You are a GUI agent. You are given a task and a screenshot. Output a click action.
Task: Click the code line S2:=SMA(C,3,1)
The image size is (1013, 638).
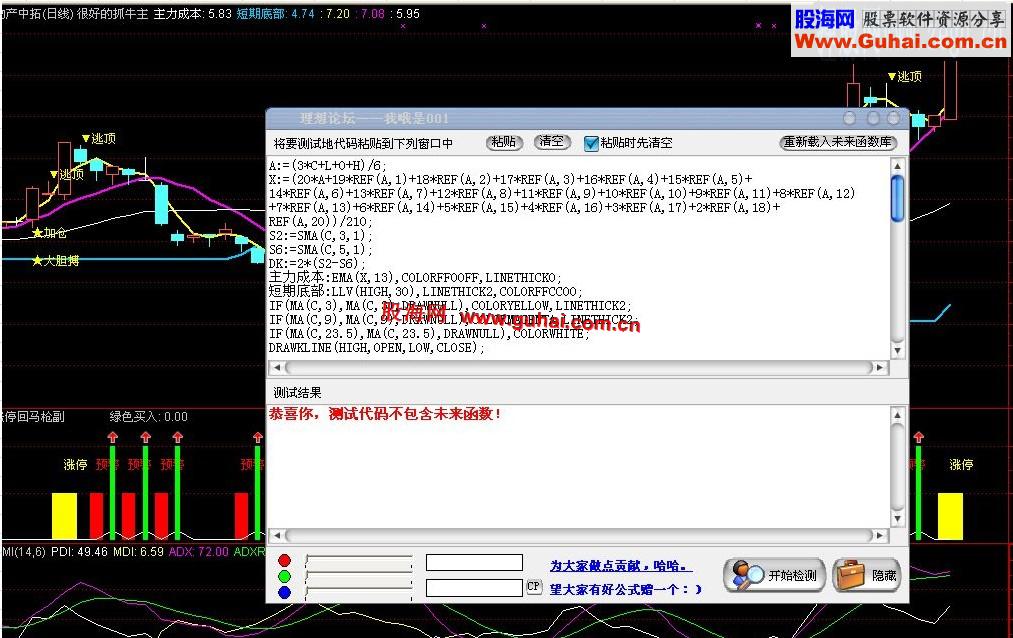(320, 236)
